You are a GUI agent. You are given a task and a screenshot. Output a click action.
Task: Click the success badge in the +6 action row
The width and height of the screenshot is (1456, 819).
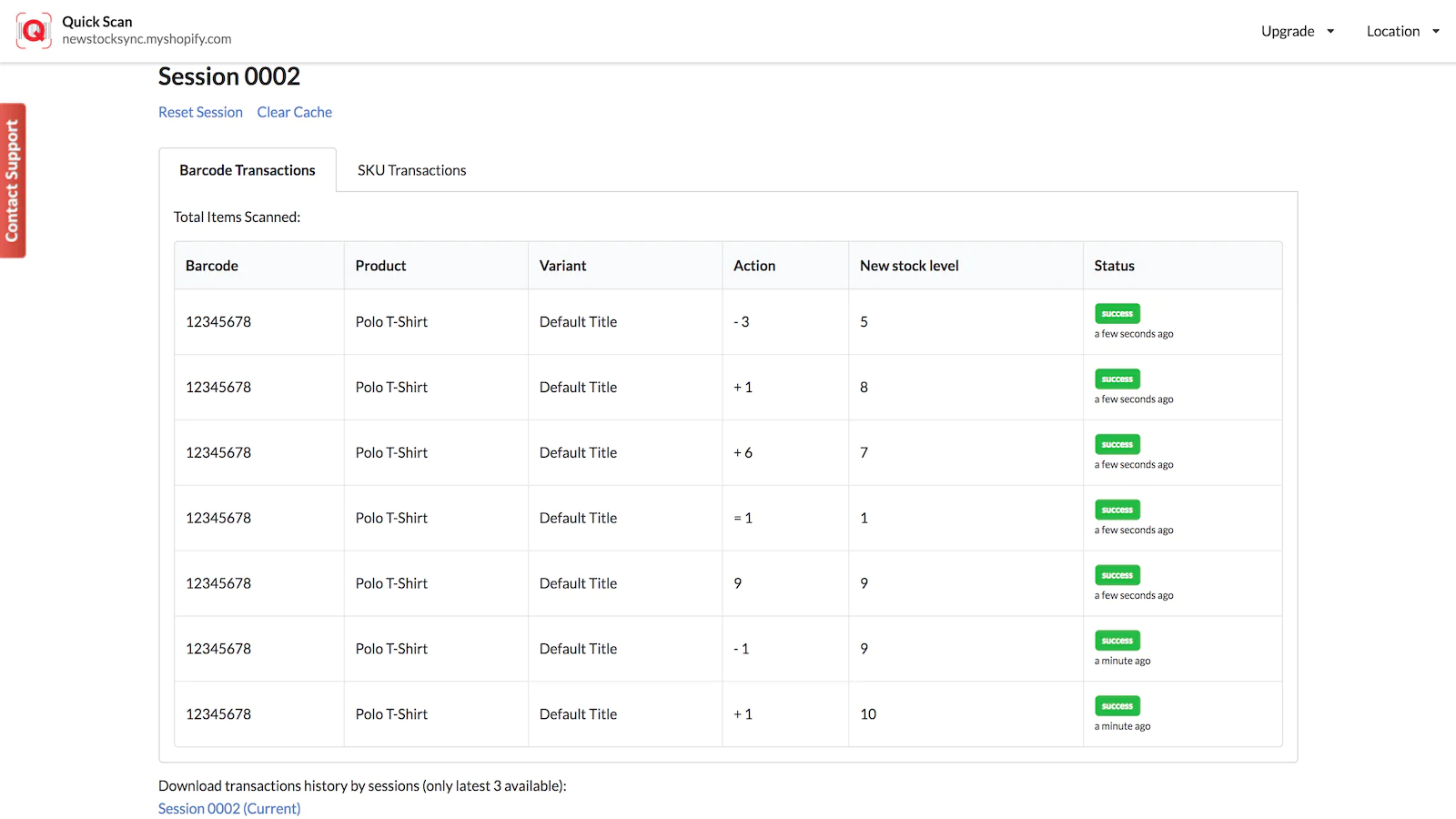(x=1117, y=445)
